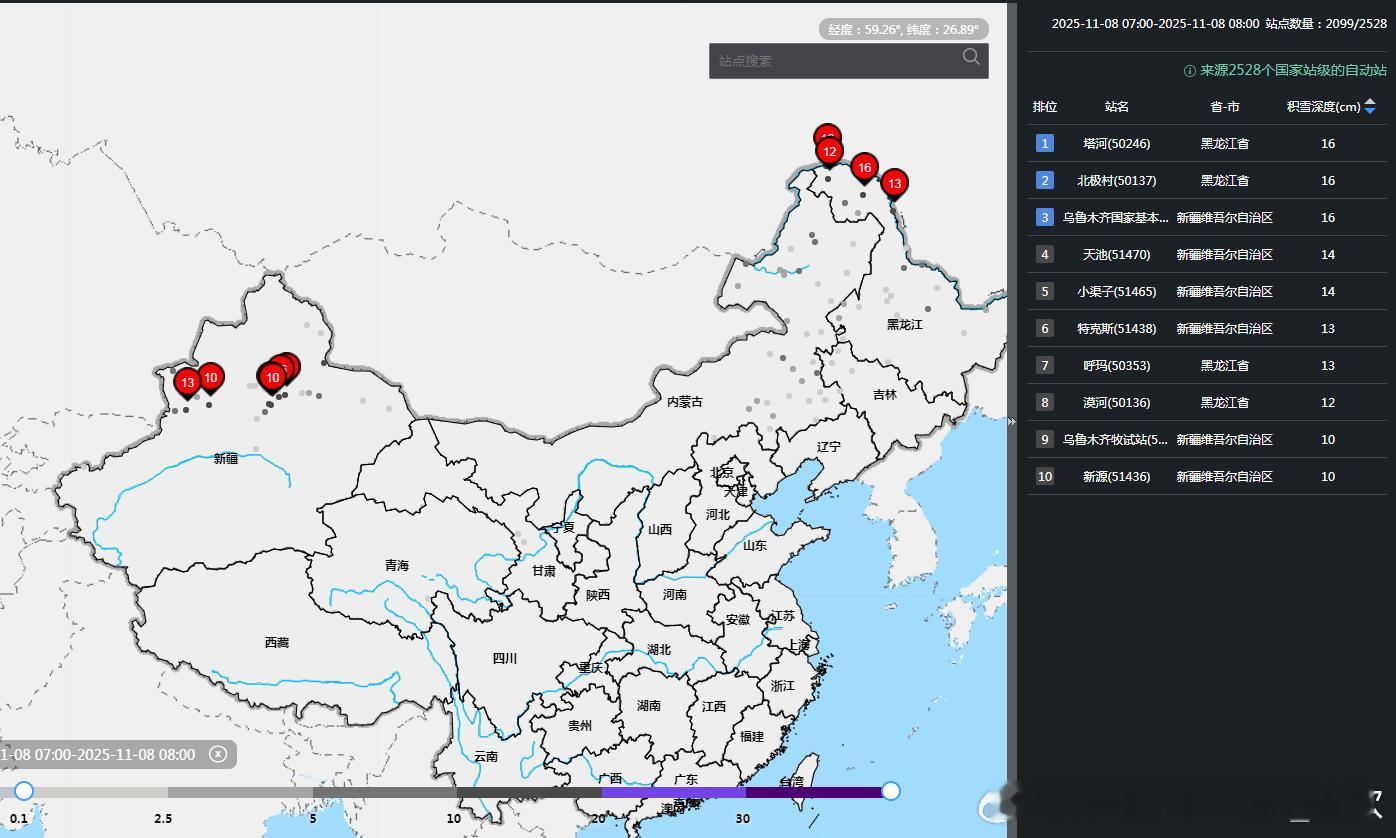Click the 省-市 column header
The width and height of the screenshot is (1396, 838).
(x=1225, y=107)
